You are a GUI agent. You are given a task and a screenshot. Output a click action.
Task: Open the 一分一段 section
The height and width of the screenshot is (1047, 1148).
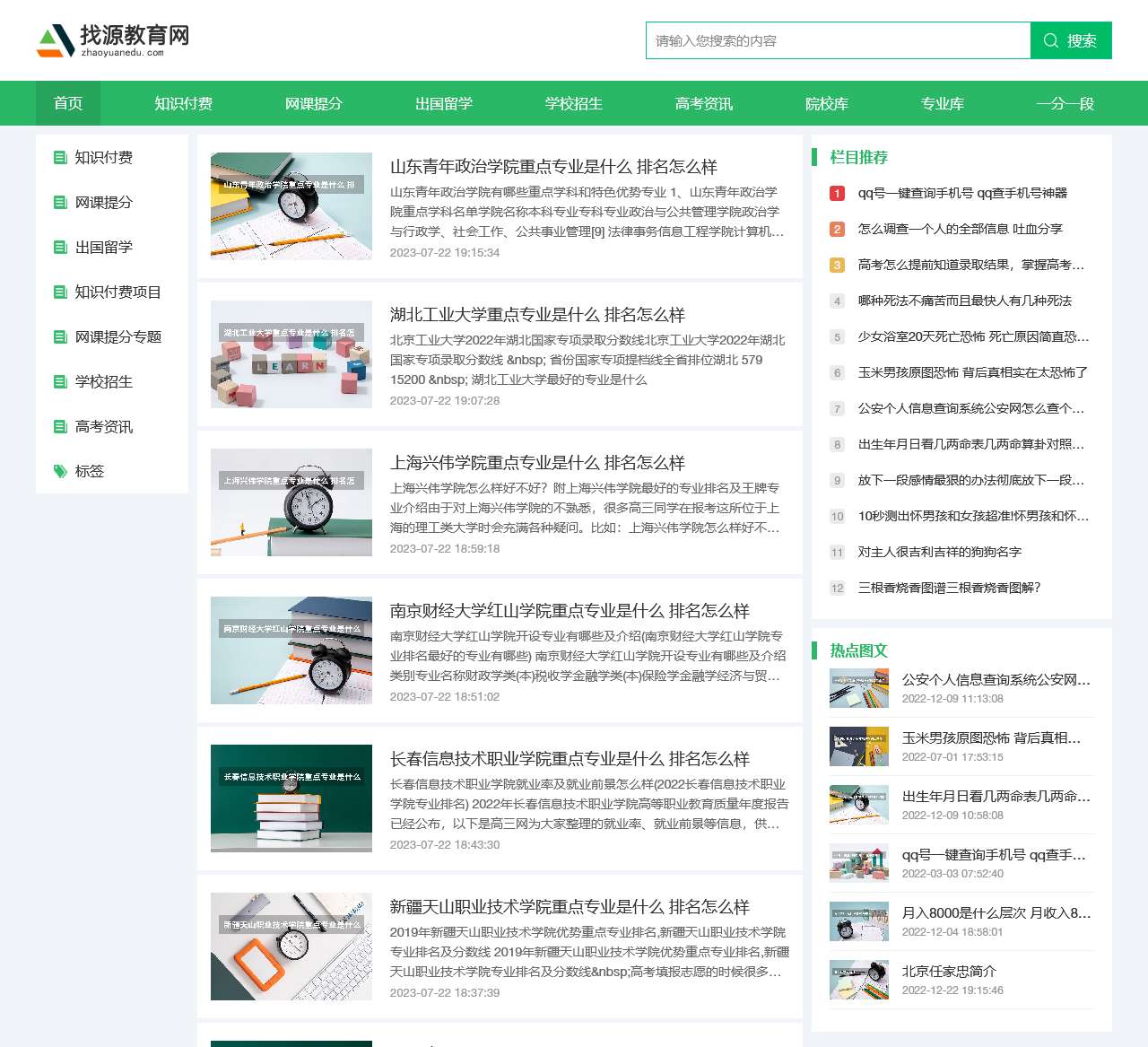(x=1065, y=103)
